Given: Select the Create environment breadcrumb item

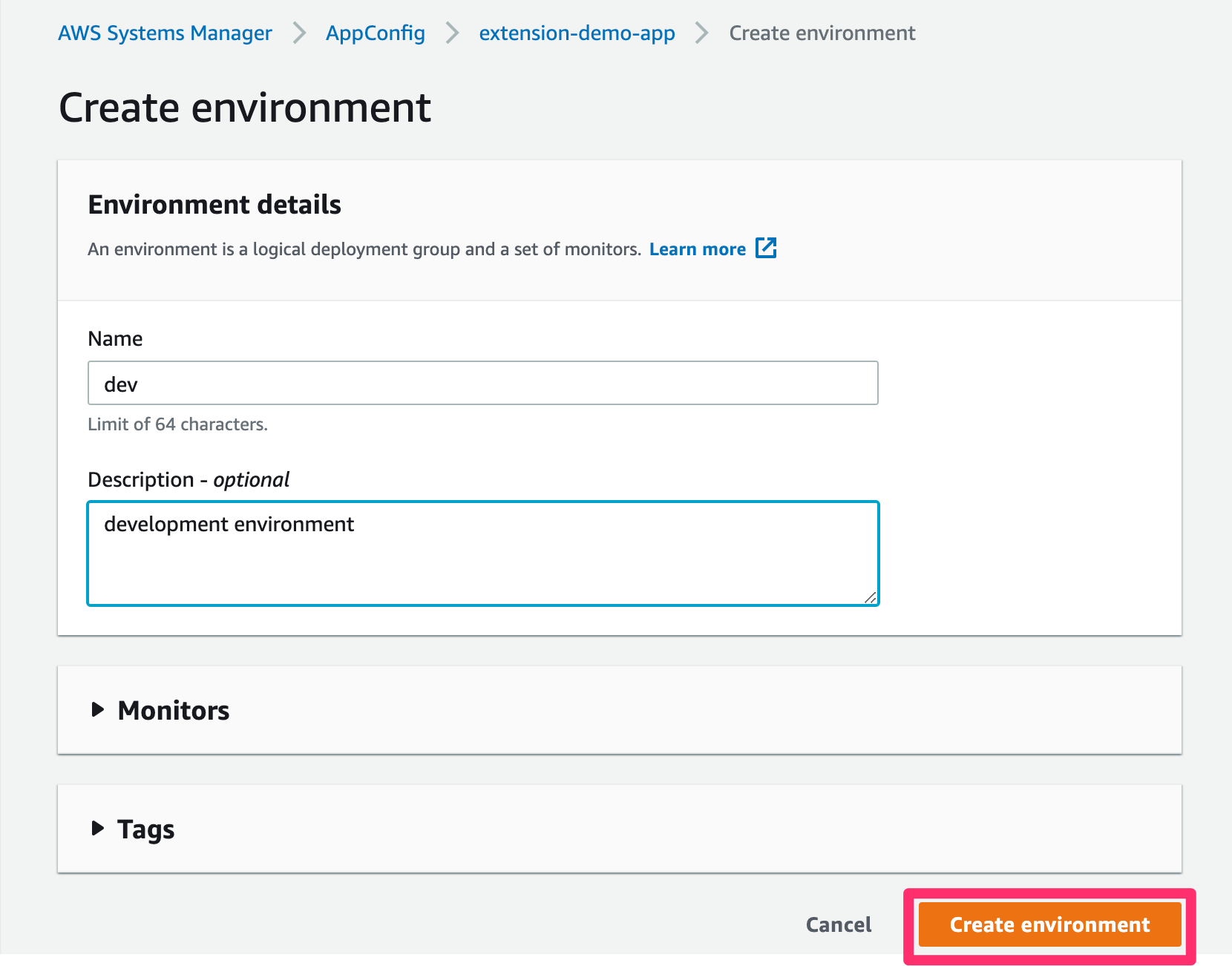Looking at the screenshot, I should [822, 33].
